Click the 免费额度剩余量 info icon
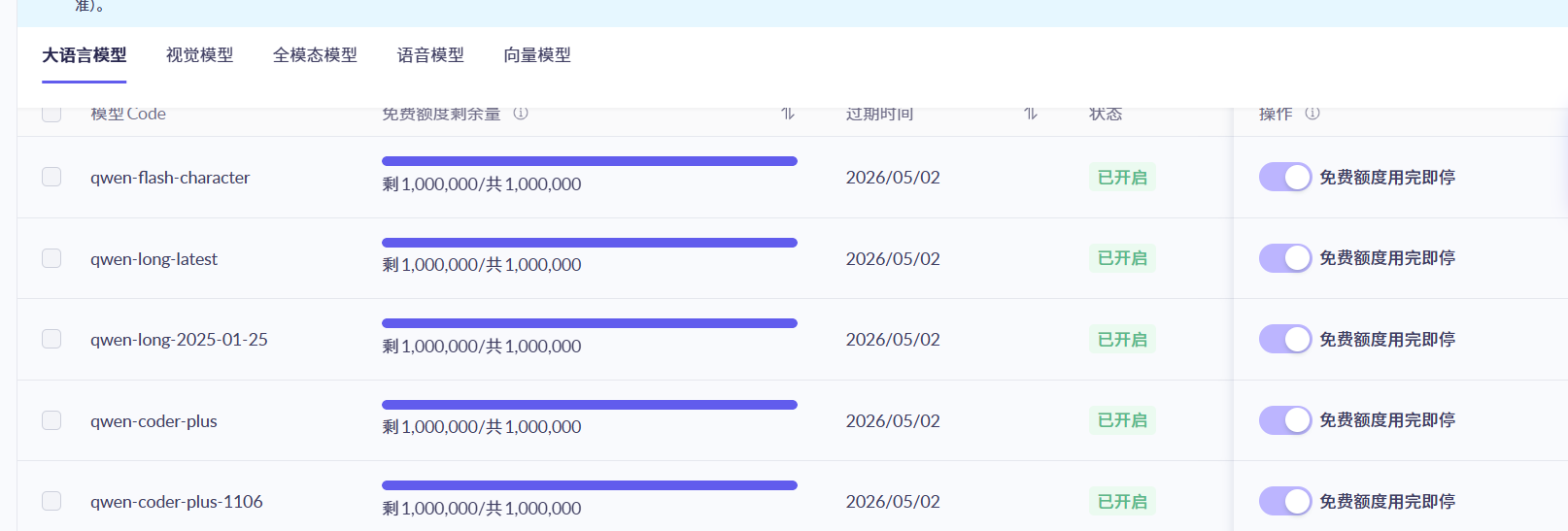The width and height of the screenshot is (1568, 531). click(521, 114)
